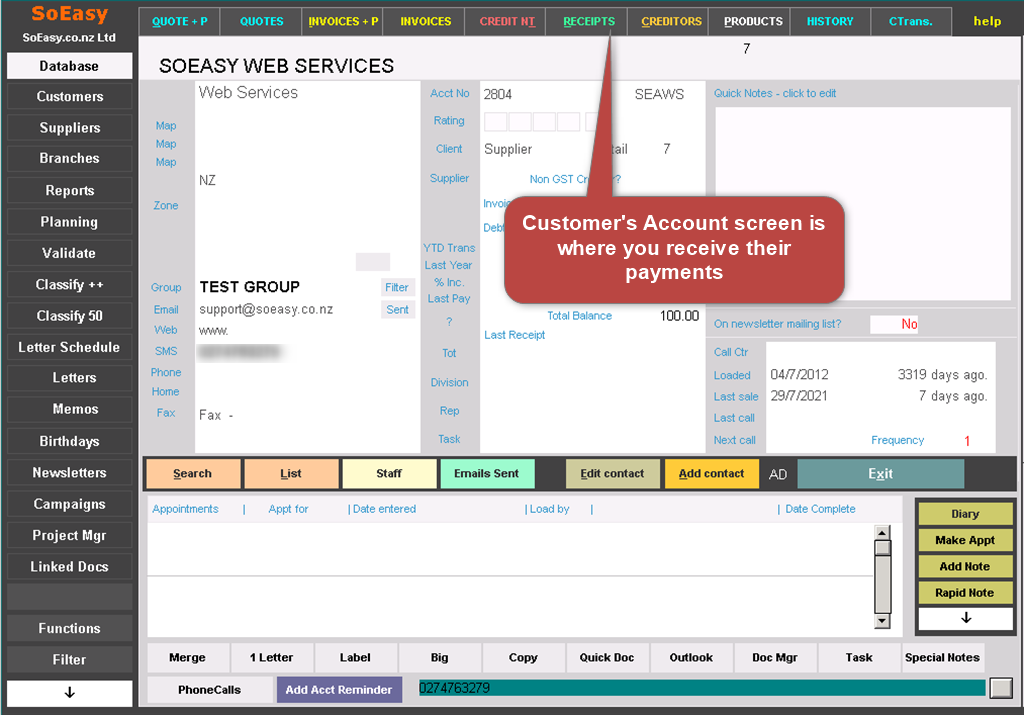Open Project Mgr in the sidebar
Image resolution: width=1024 pixels, height=715 pixels.
pos(69,535)
